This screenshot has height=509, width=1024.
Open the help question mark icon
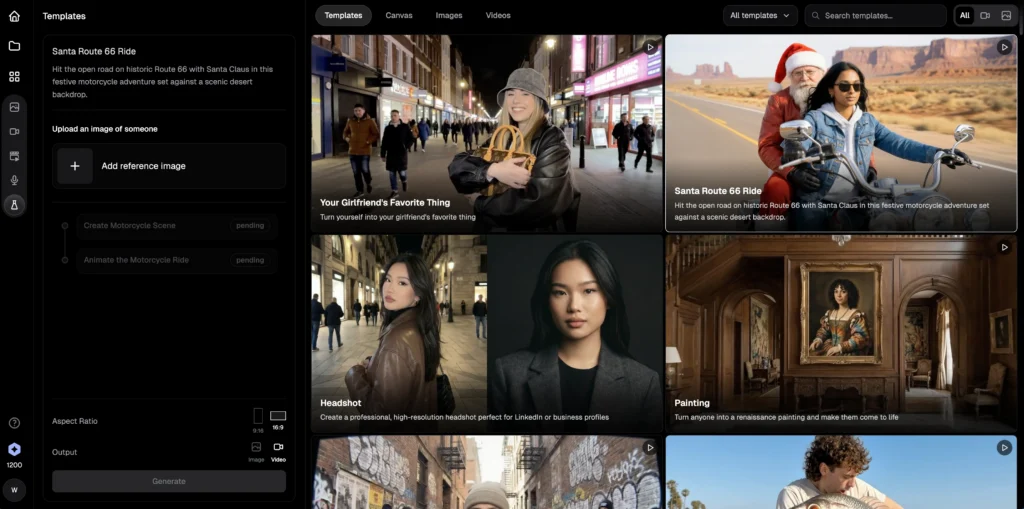coord(14,423)
